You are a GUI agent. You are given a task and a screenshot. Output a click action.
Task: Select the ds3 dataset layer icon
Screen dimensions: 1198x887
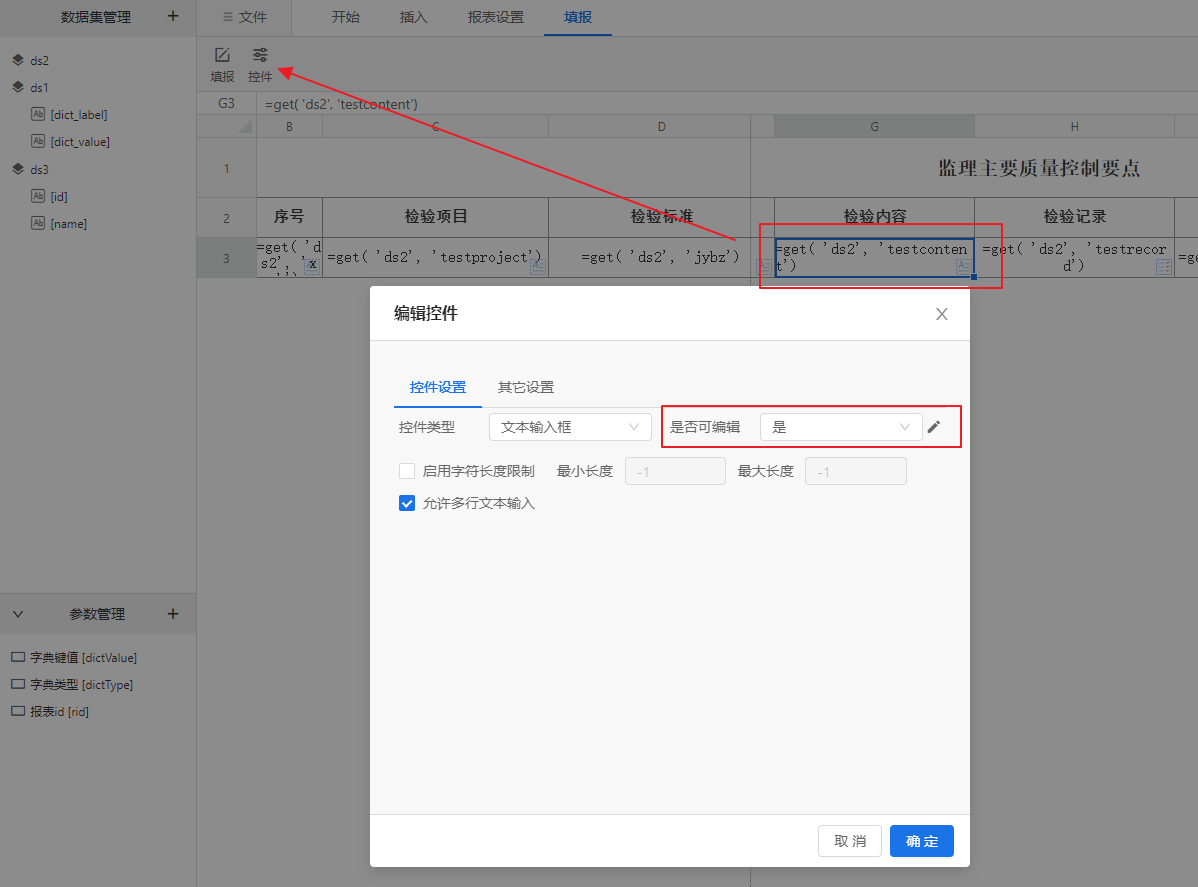coord(18,169)
